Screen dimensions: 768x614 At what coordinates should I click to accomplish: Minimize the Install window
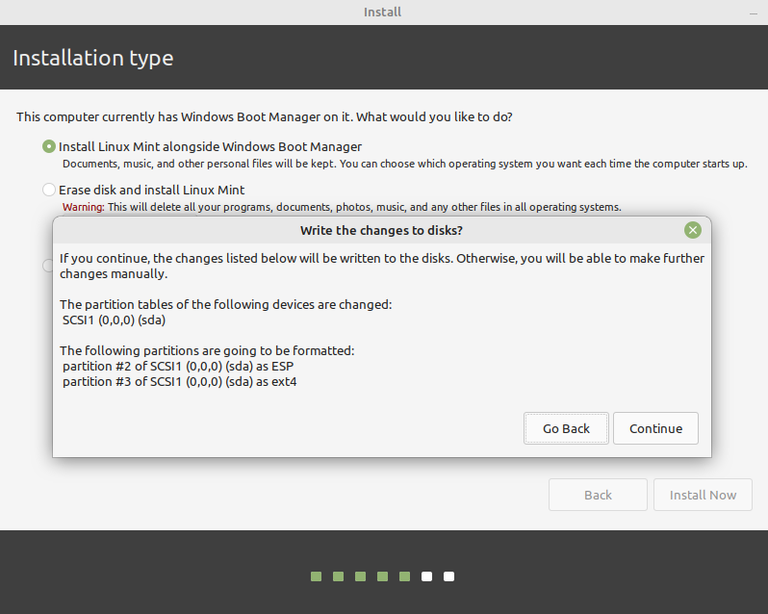(x=753, y=12)
